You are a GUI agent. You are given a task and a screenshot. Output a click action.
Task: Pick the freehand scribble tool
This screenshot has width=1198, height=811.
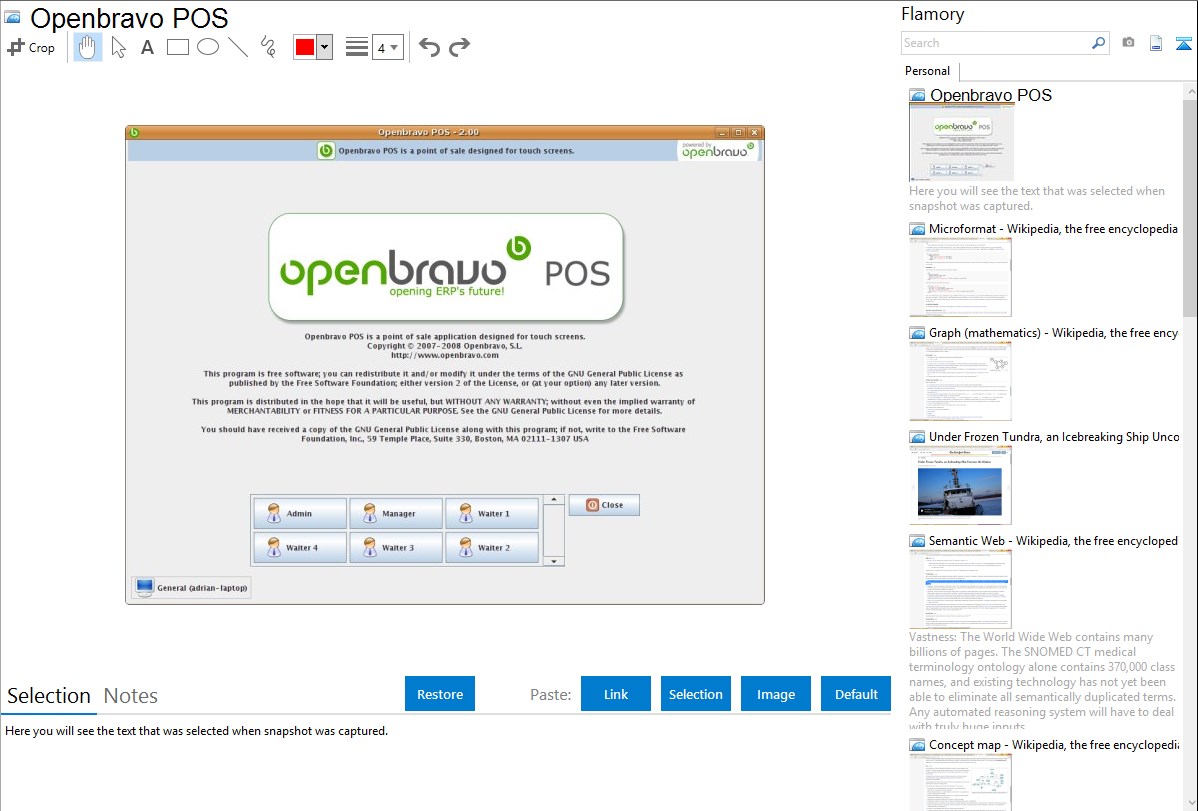coord(268,47)
